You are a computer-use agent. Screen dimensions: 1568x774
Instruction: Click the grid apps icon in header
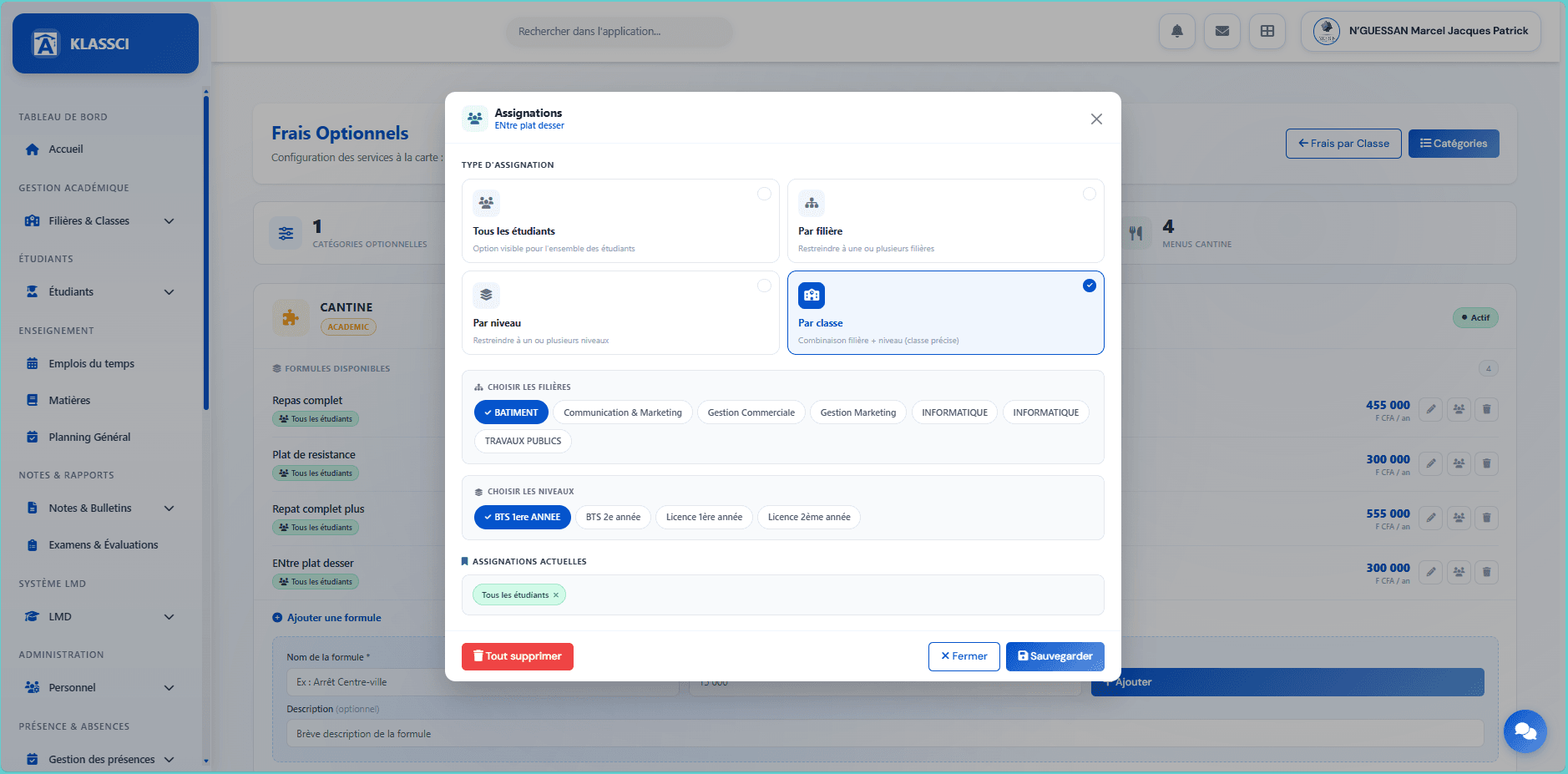coord(1267,32)
